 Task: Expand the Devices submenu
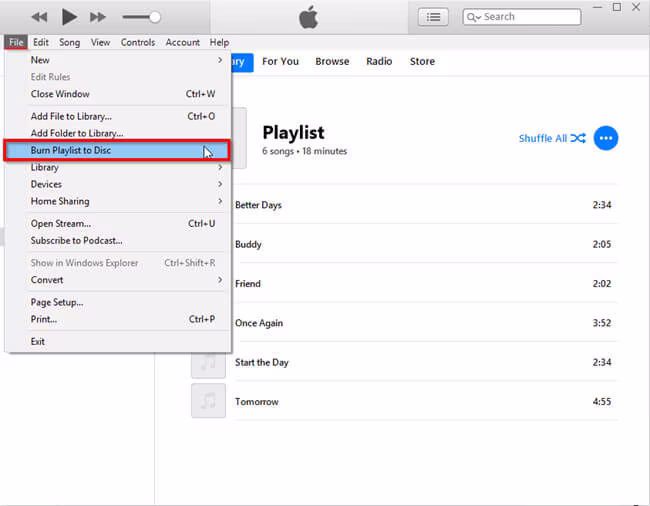(117, 184)
